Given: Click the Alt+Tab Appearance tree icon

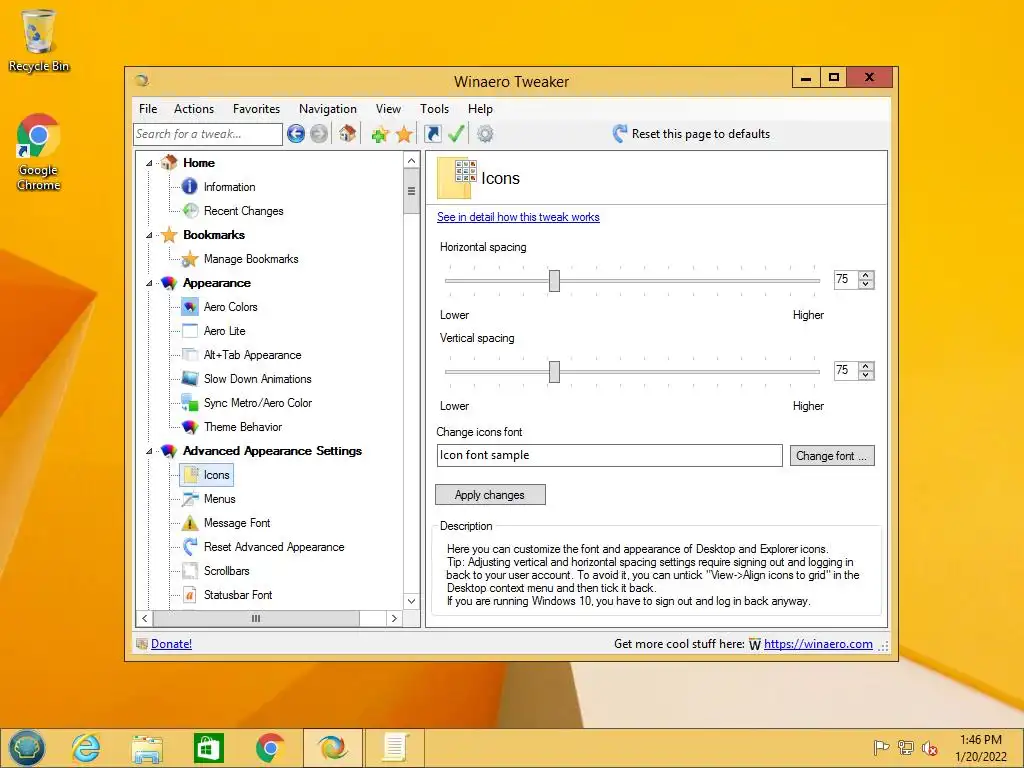Looking at the screenshot, I should point(190,355).
